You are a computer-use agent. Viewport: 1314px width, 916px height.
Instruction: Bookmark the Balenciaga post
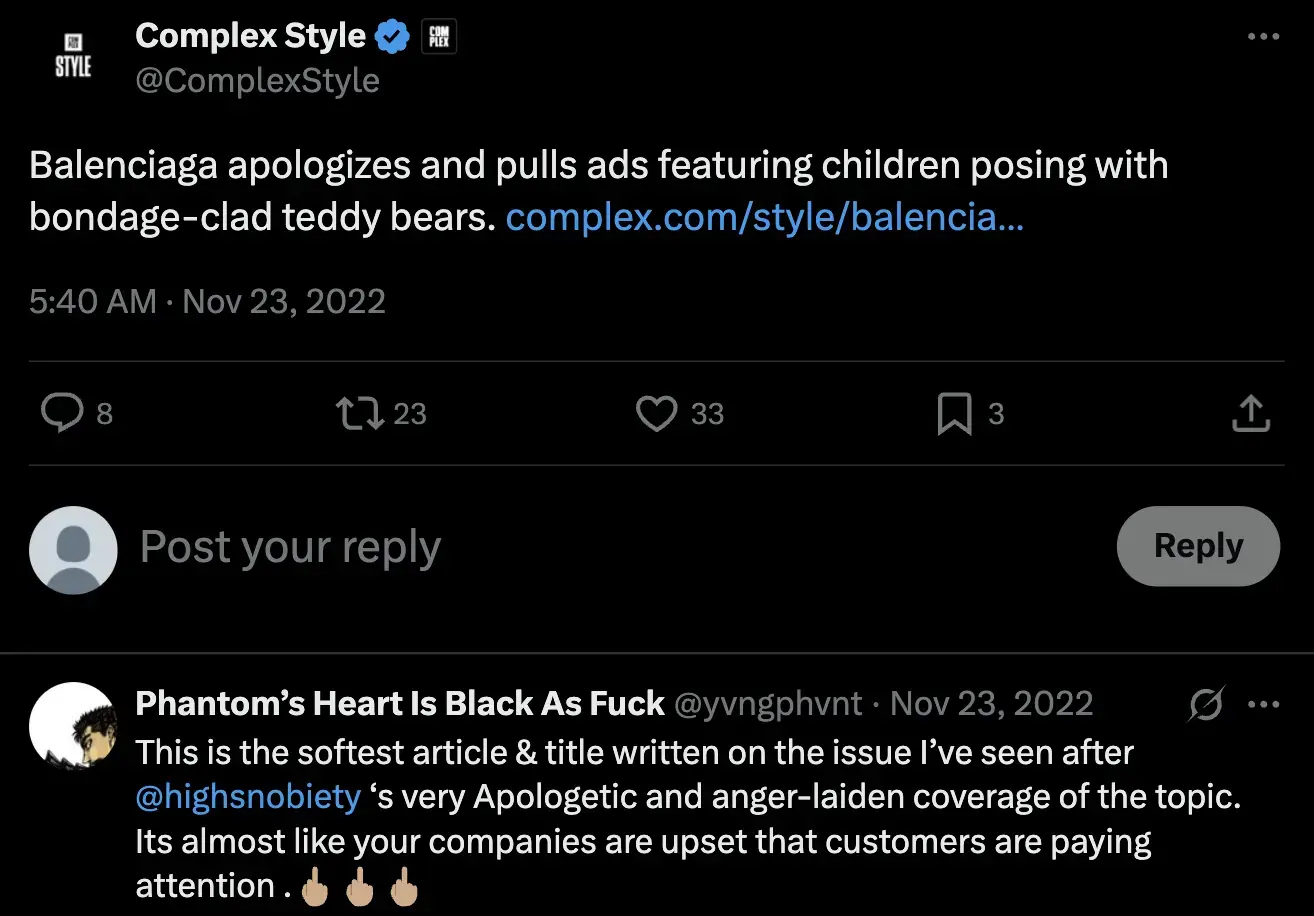click(954, 414)
